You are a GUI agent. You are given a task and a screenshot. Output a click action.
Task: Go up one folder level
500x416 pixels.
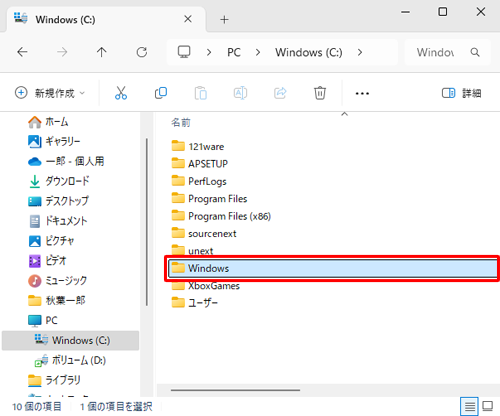(101, 52)
